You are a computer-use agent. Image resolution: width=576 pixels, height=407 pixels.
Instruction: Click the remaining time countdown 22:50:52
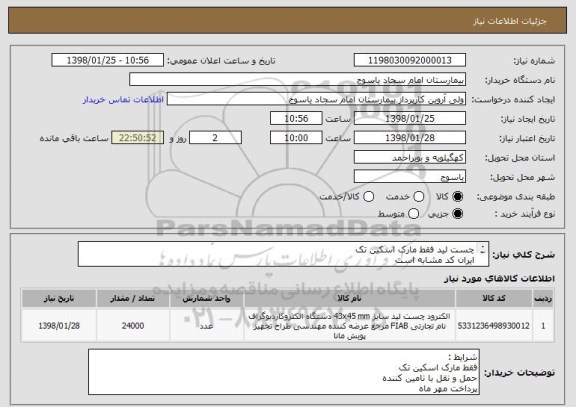[138, 138]
